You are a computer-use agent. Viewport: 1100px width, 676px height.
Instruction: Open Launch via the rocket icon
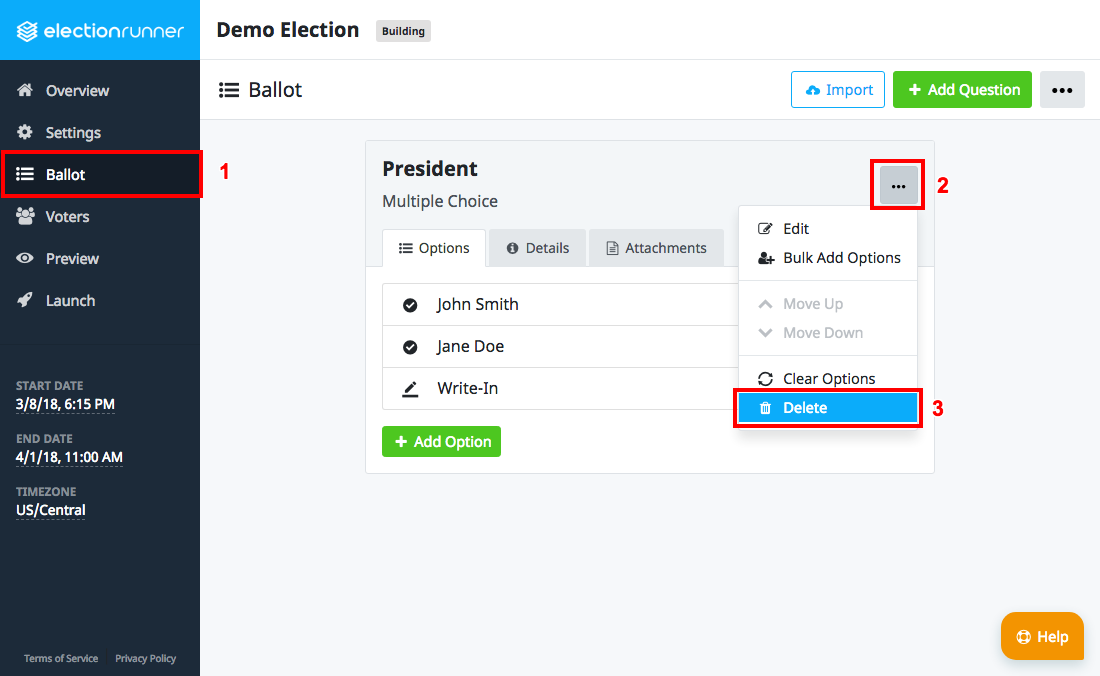click(x=25, y=300)
